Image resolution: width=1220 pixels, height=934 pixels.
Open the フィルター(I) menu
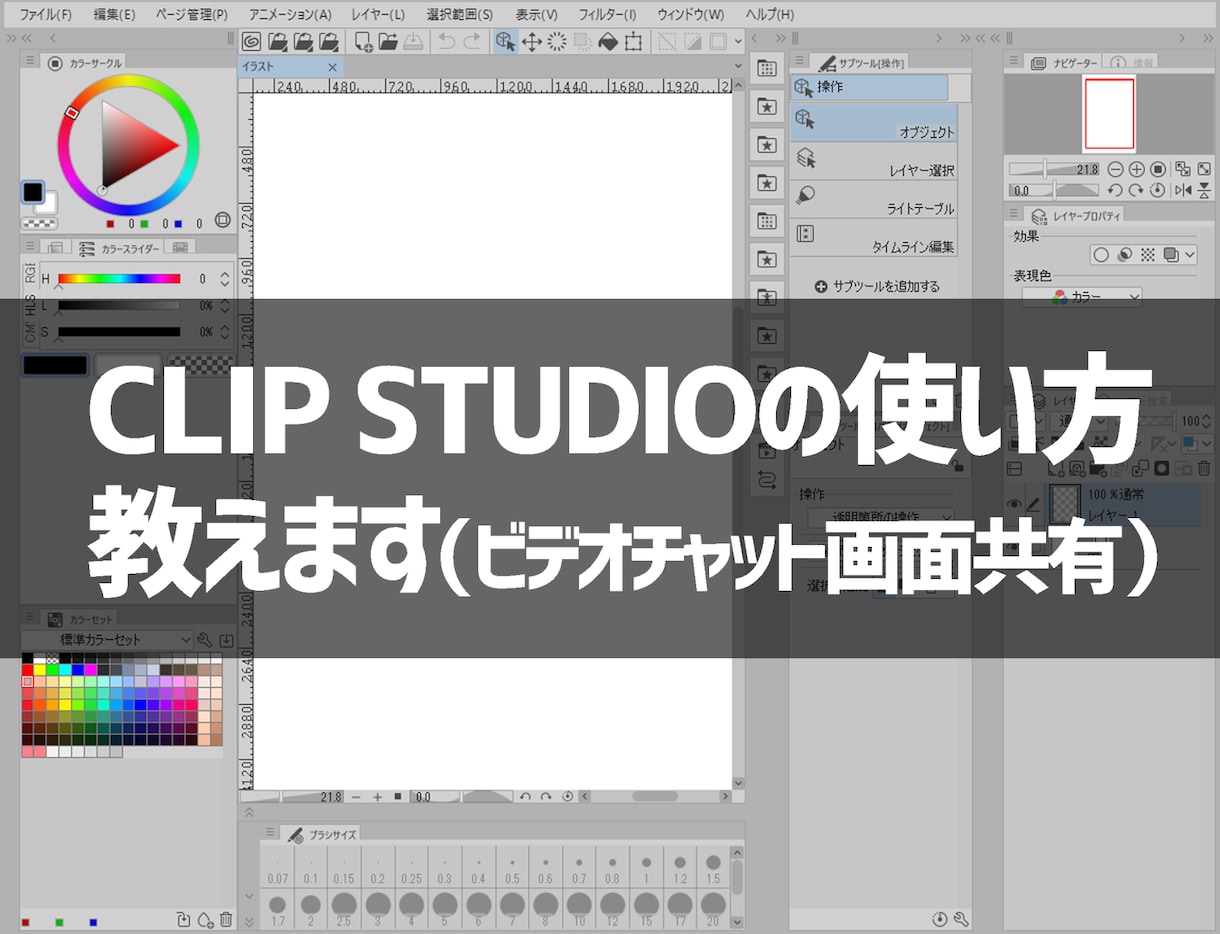(x=608, y=15)
